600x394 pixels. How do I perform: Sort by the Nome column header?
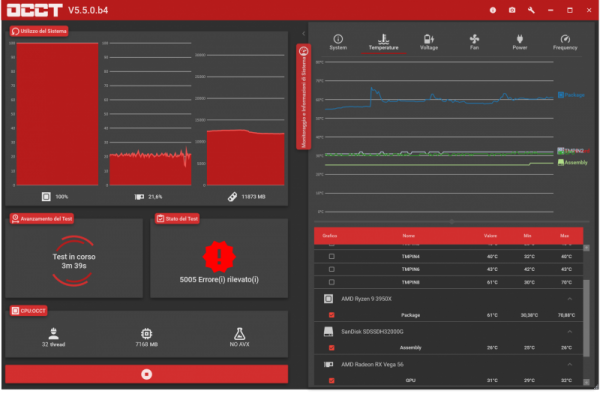point(409,236)
